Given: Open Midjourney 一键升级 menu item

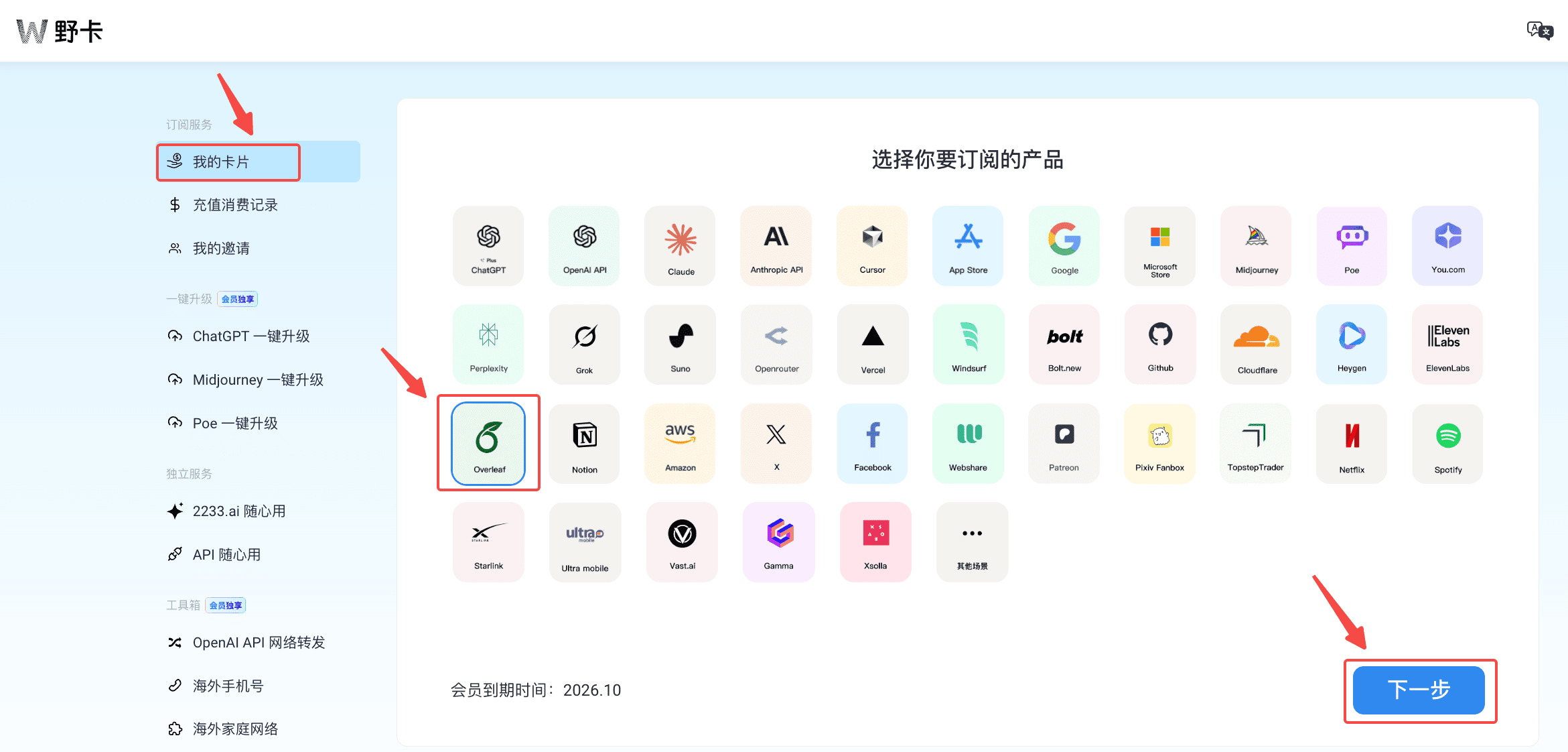Looking at the screenshot, I should (x=259, y=380).
